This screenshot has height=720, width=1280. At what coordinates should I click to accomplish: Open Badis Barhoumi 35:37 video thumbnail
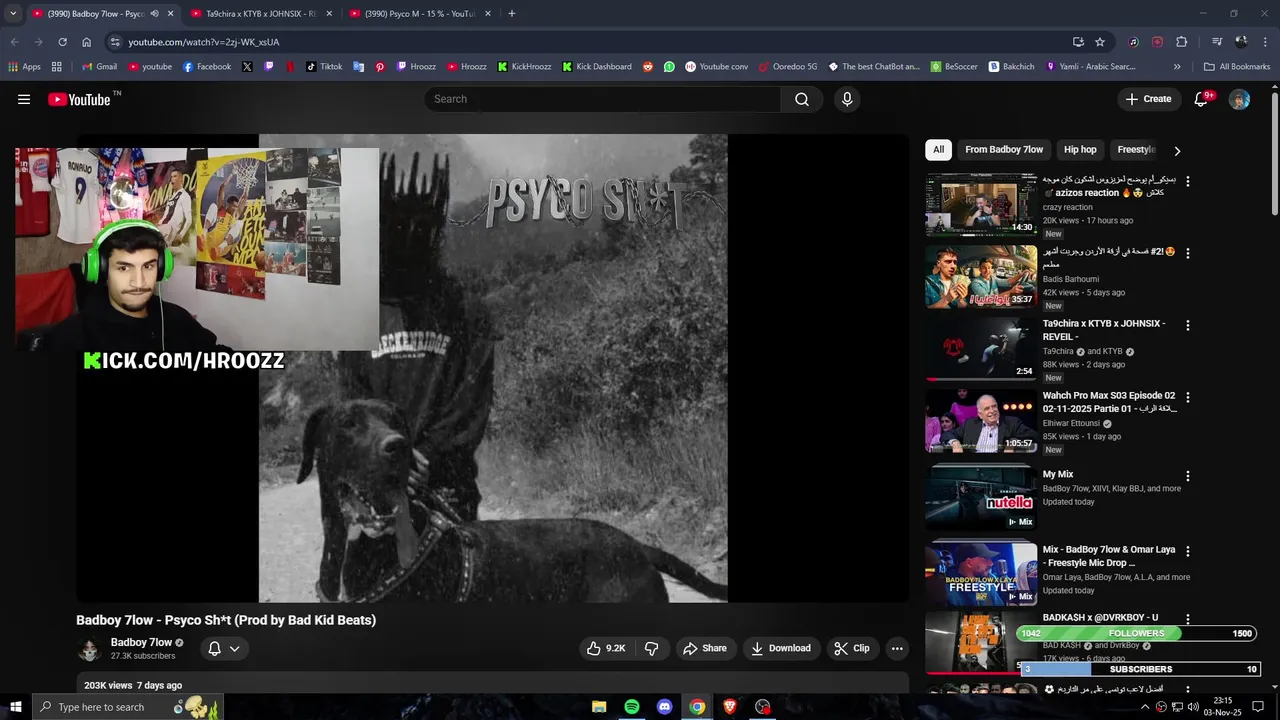tap(982, 277)
